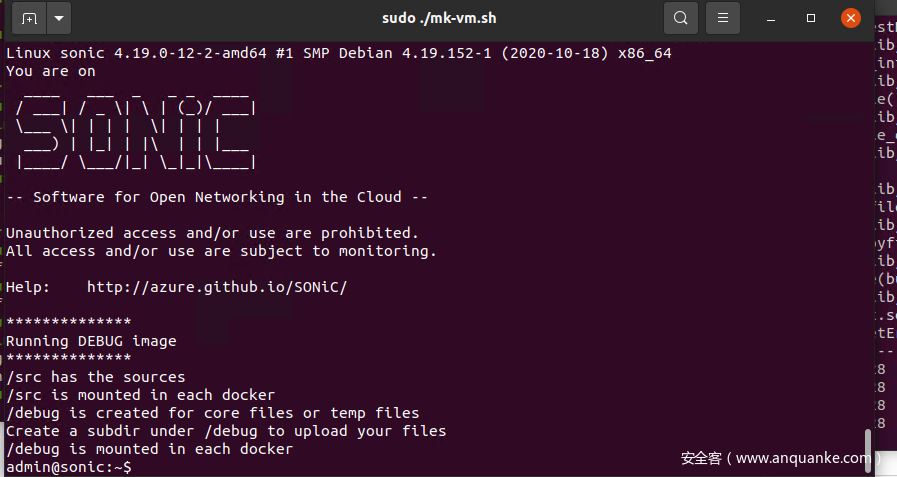Click the SONiC ASCII art logo
The height and width of the screenshot is (477, 897).
point(136,126)
